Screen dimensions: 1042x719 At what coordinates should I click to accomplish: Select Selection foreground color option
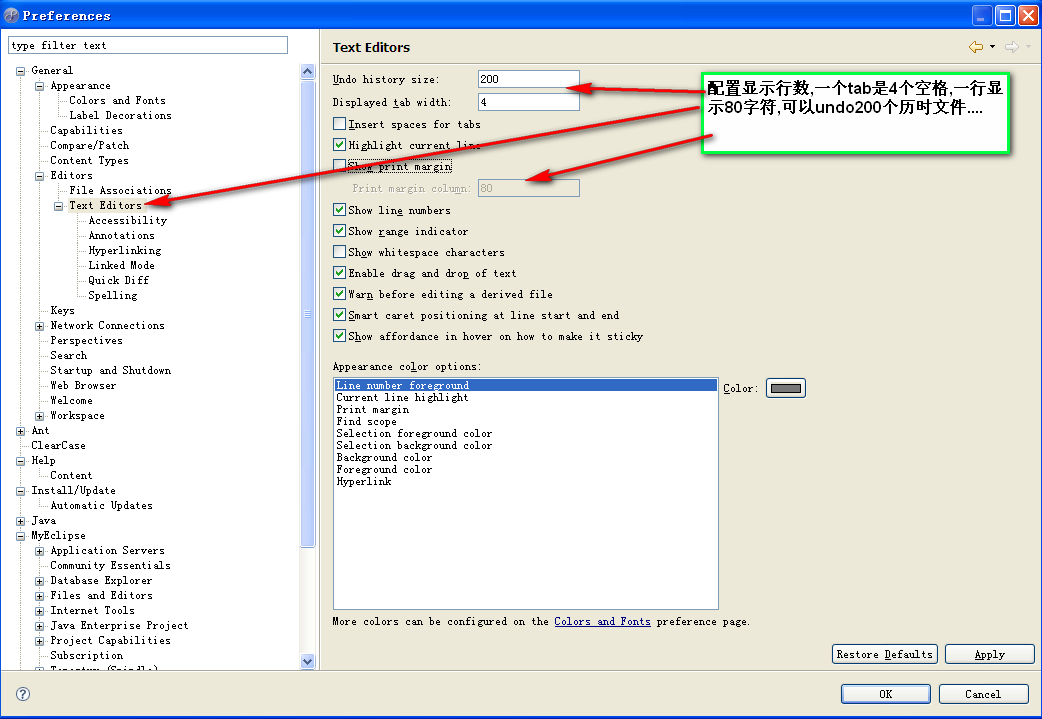414,433
